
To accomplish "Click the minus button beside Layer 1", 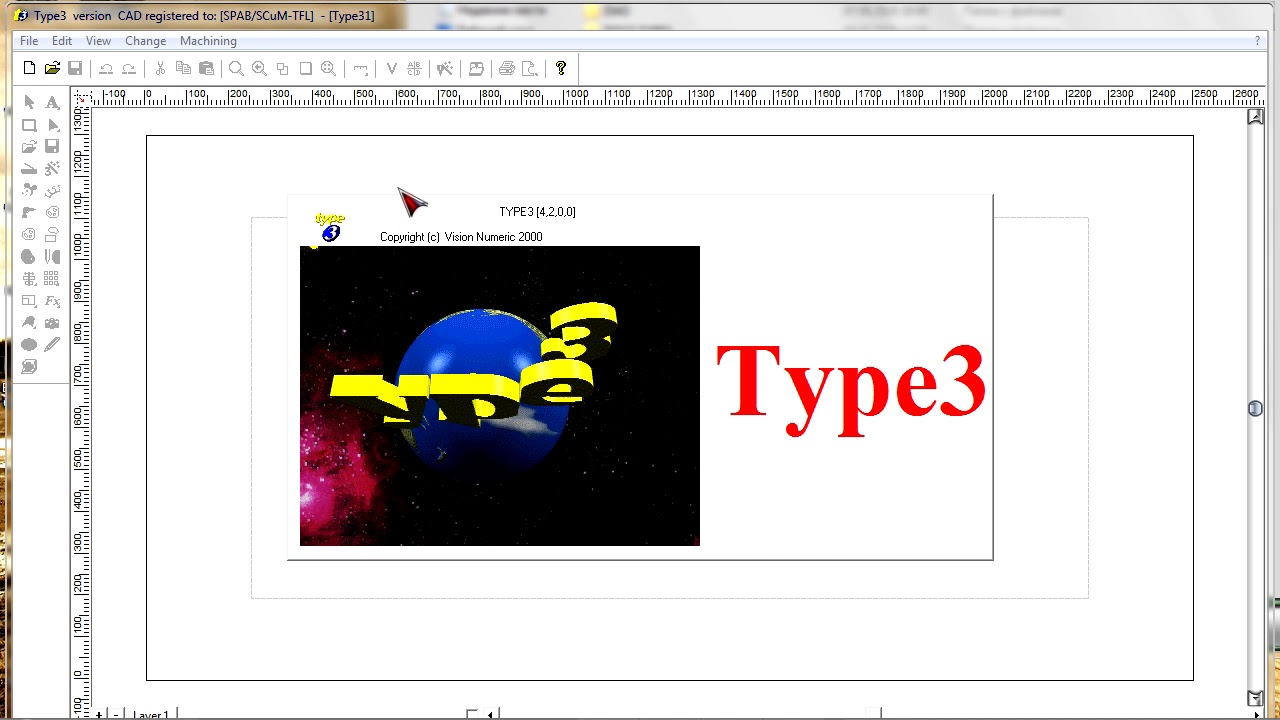I will coord(116,714).
